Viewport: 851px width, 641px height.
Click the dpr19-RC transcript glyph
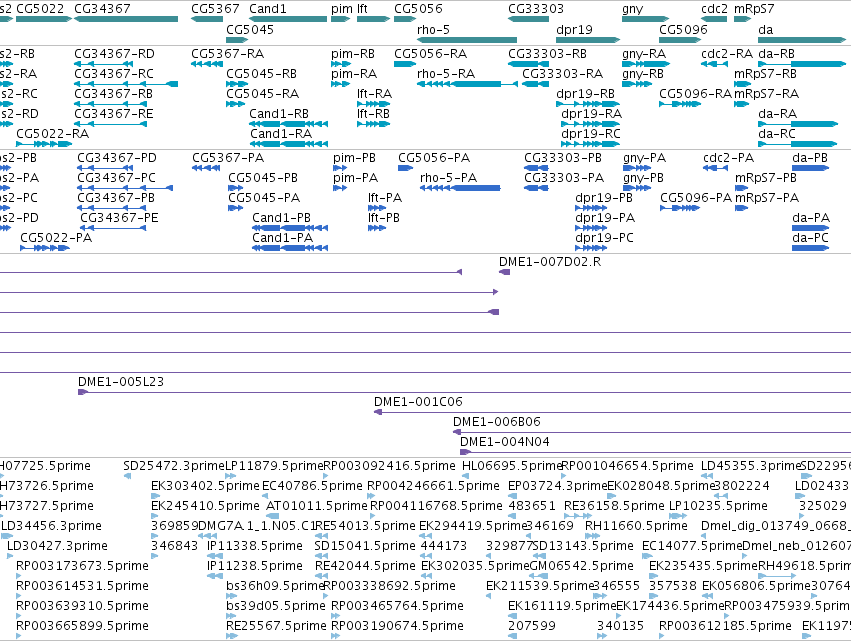(x=590, y=144)
